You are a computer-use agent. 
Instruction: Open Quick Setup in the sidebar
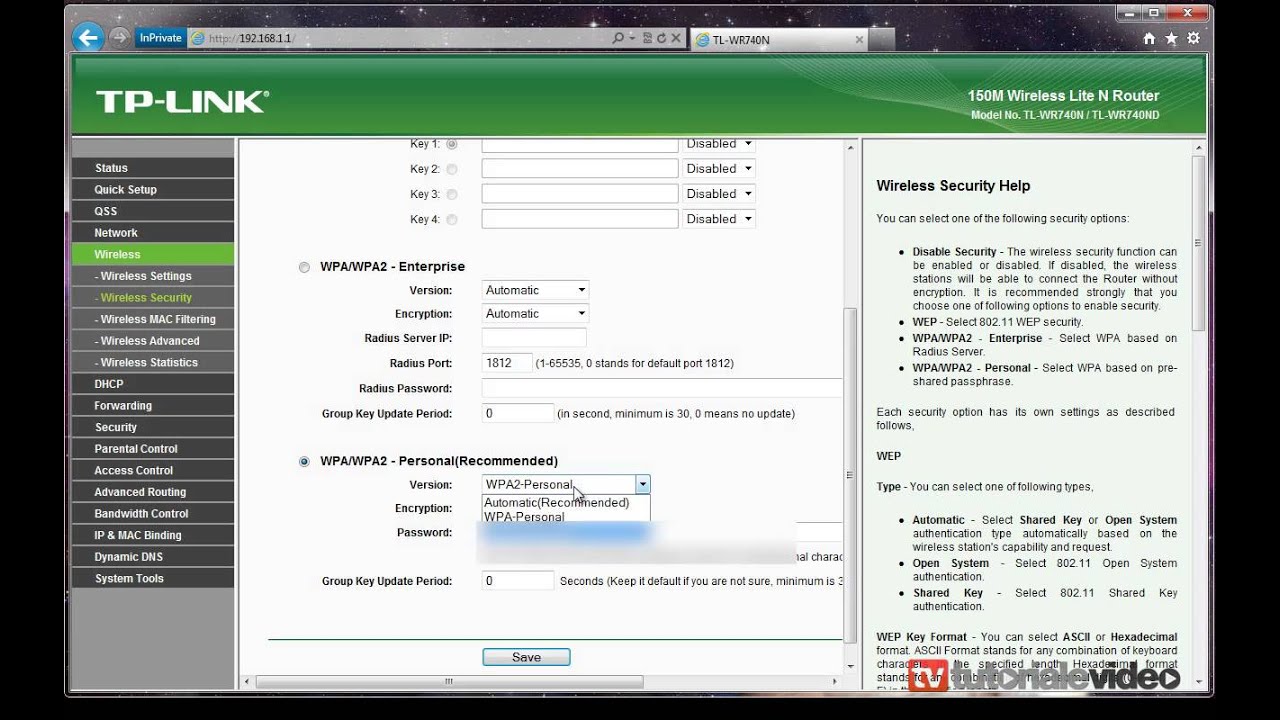tap(153, 189)
